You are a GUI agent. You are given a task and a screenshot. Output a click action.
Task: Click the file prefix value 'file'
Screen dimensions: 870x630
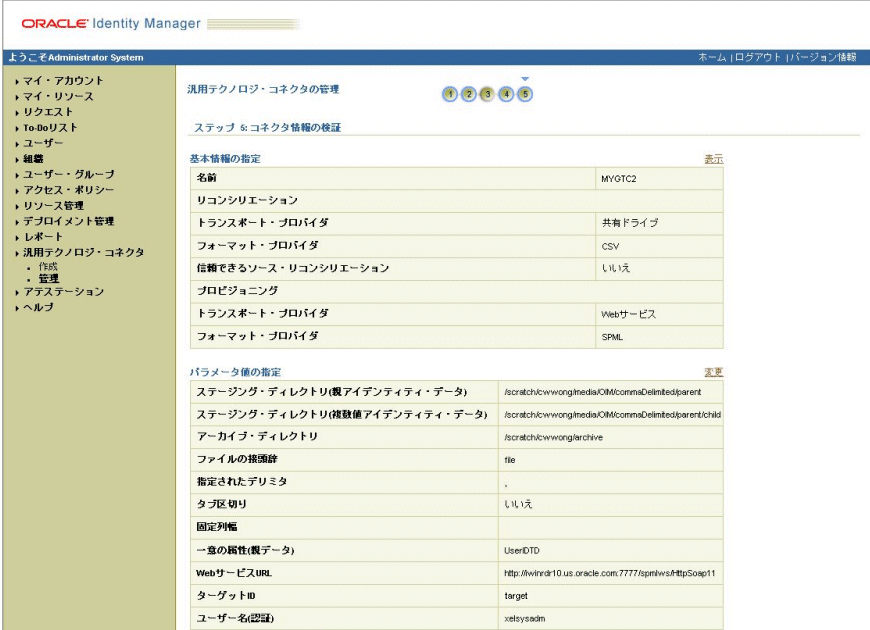[x=510, y=460]
